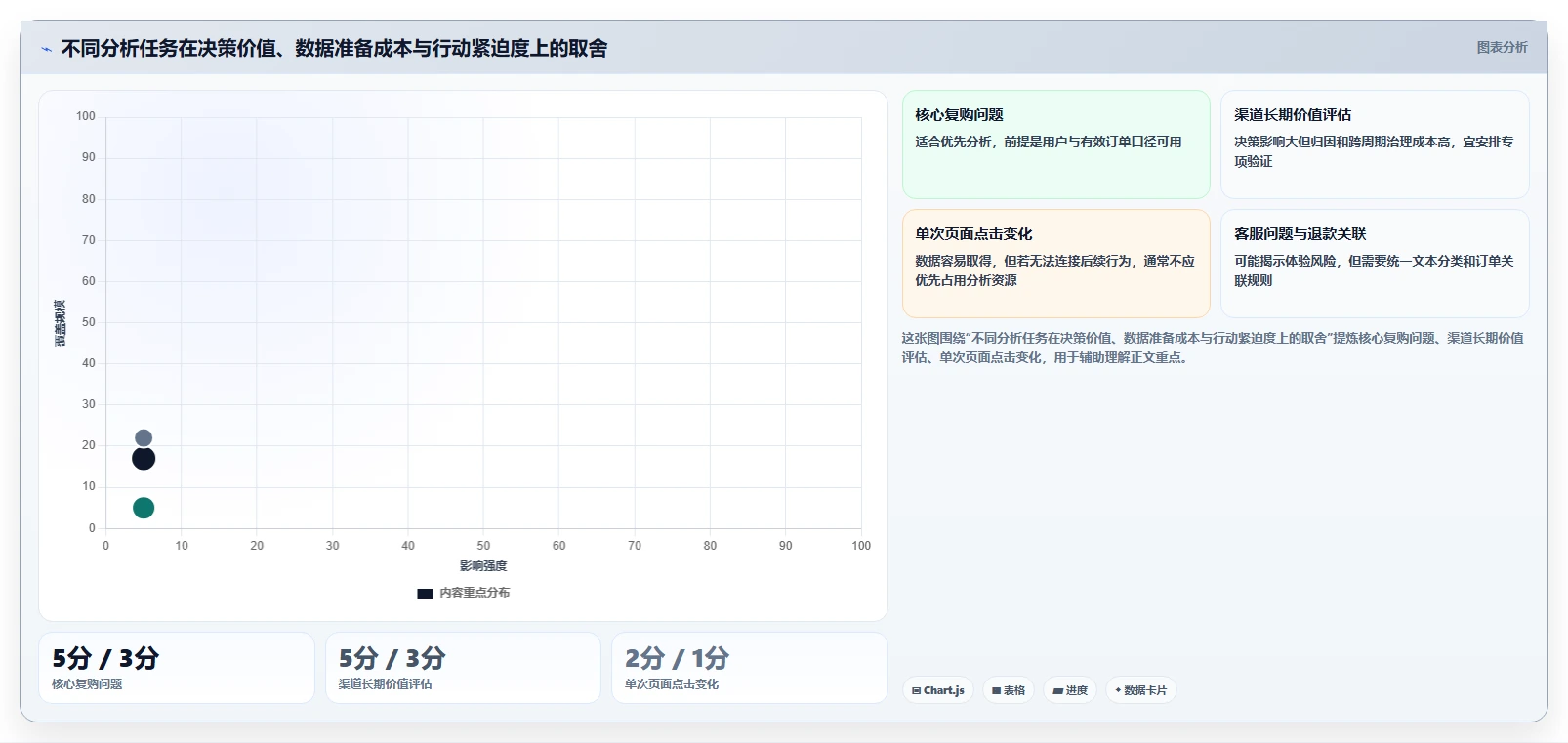Click the 图表分析 label in the header
The image size is (1568, 743).
(x=1502, y=47)
